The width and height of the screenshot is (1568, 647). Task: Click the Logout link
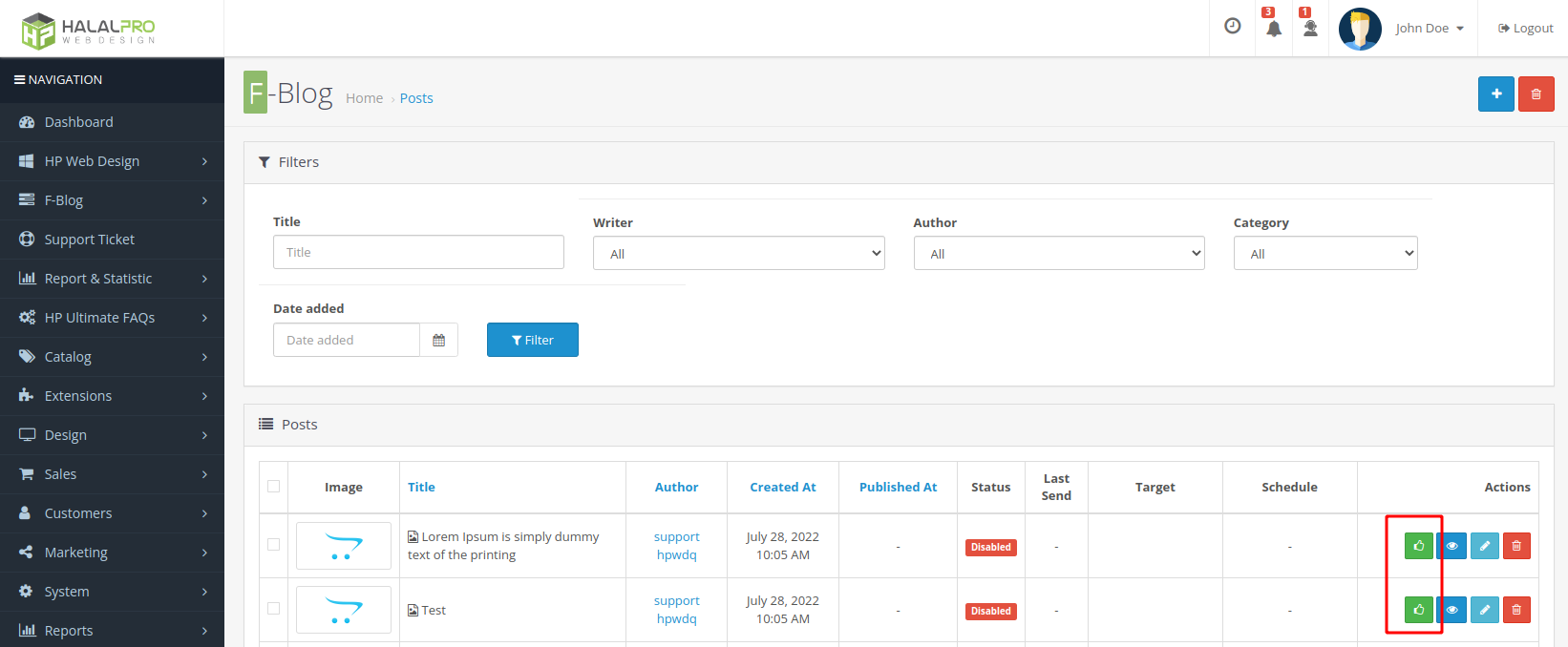tap(1526, 29)
